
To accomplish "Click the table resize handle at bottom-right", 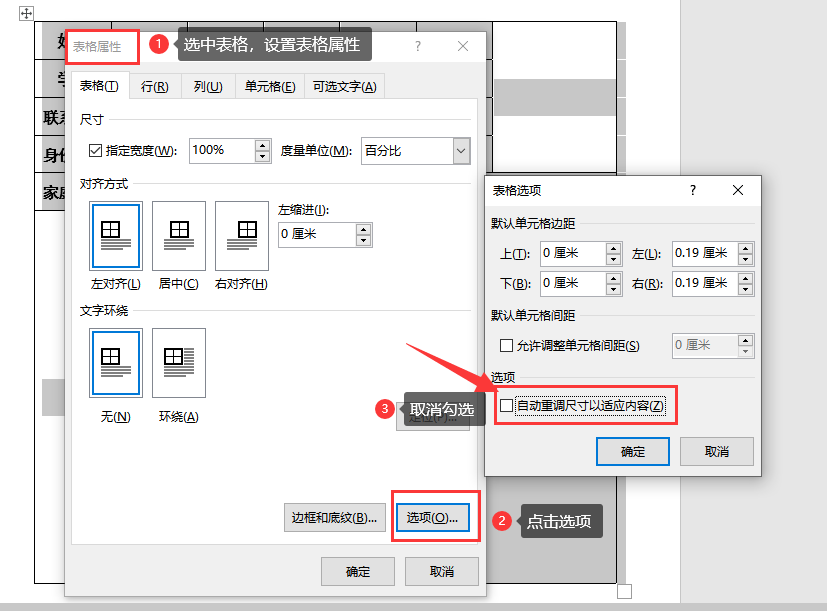I will 624,591.
